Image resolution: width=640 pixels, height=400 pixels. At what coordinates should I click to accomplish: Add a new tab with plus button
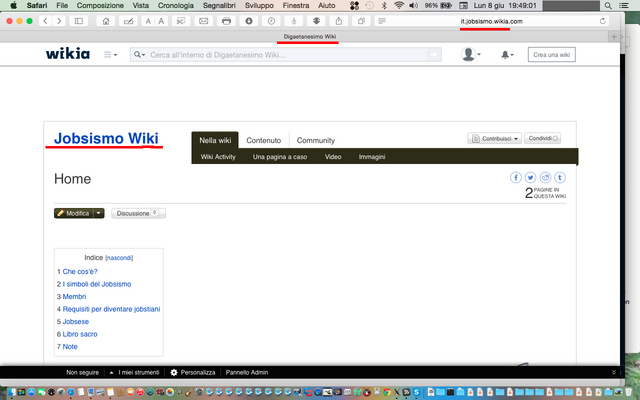614,37
